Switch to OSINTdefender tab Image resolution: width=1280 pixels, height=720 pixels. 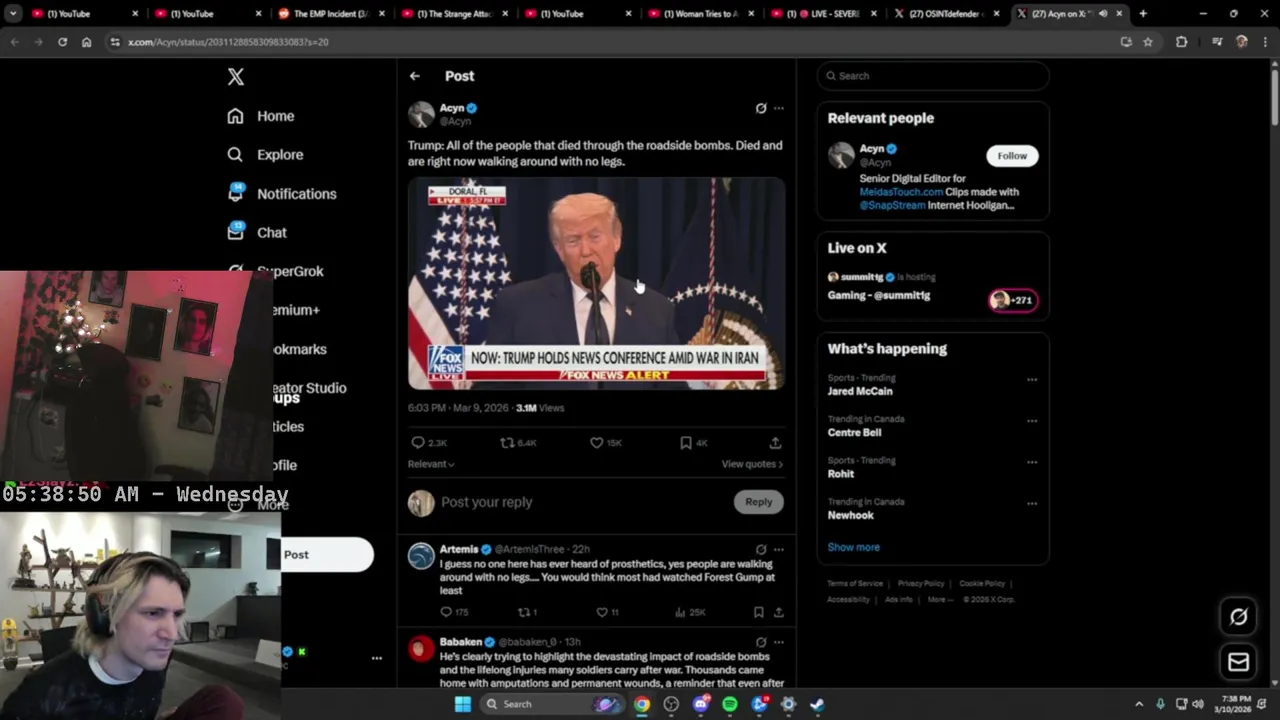click(947, 14)
